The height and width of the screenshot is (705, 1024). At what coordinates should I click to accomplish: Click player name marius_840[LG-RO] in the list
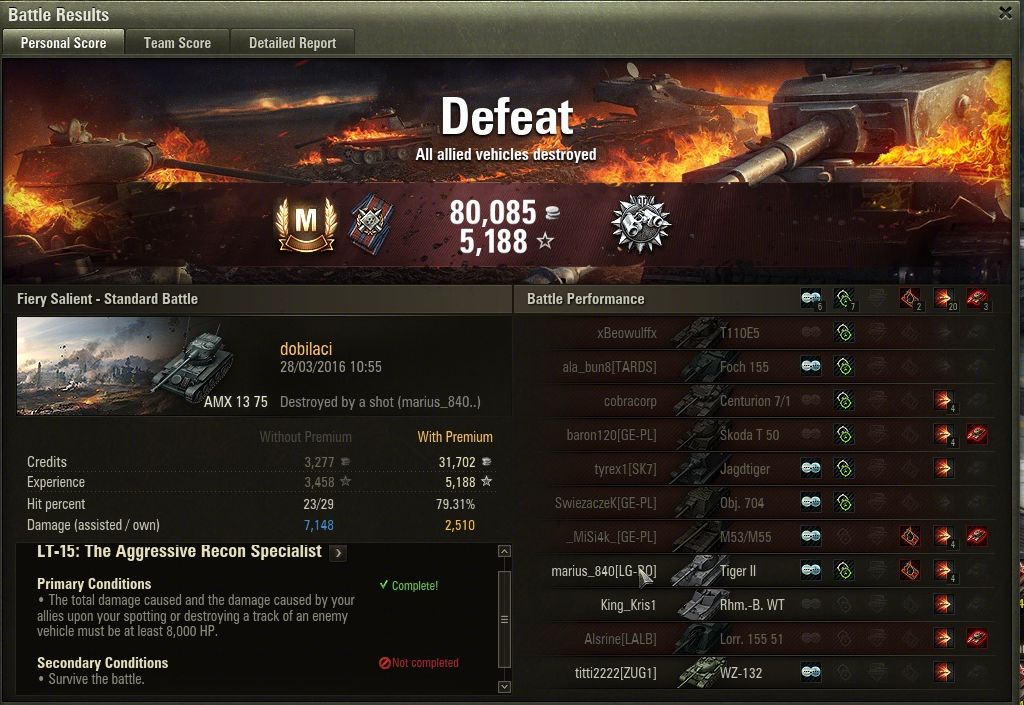coord(603,571)
